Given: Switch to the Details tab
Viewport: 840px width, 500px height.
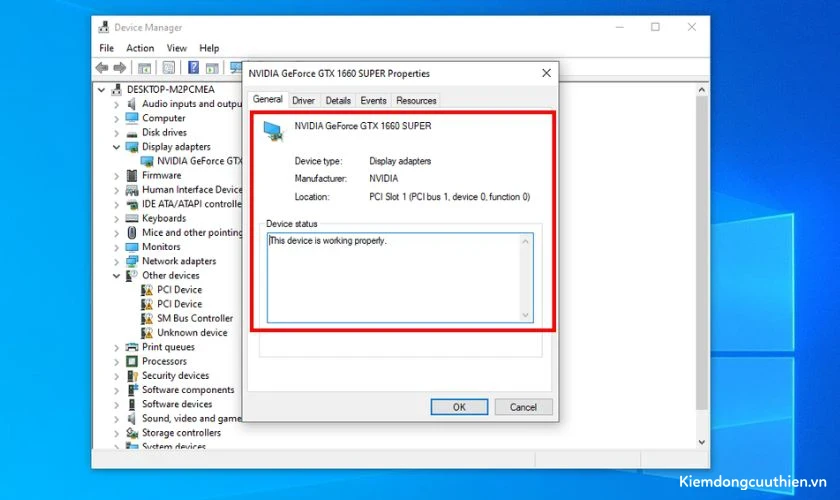Looking at the screenshot, I should pyautogui.click(x=338, y=100).
